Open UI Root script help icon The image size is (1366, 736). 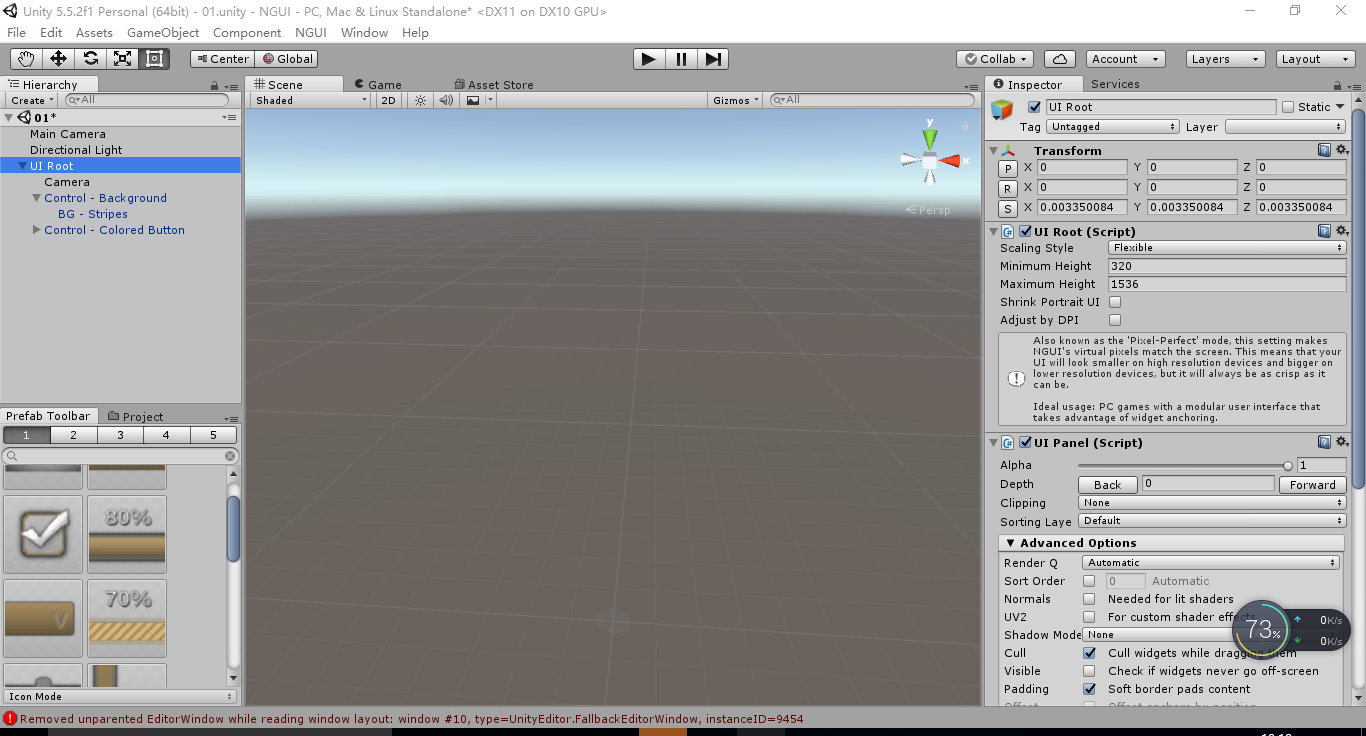[x=1324, y=231]
